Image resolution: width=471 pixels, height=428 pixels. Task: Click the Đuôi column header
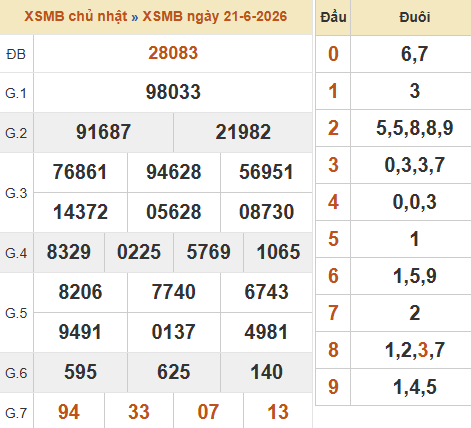415,17
